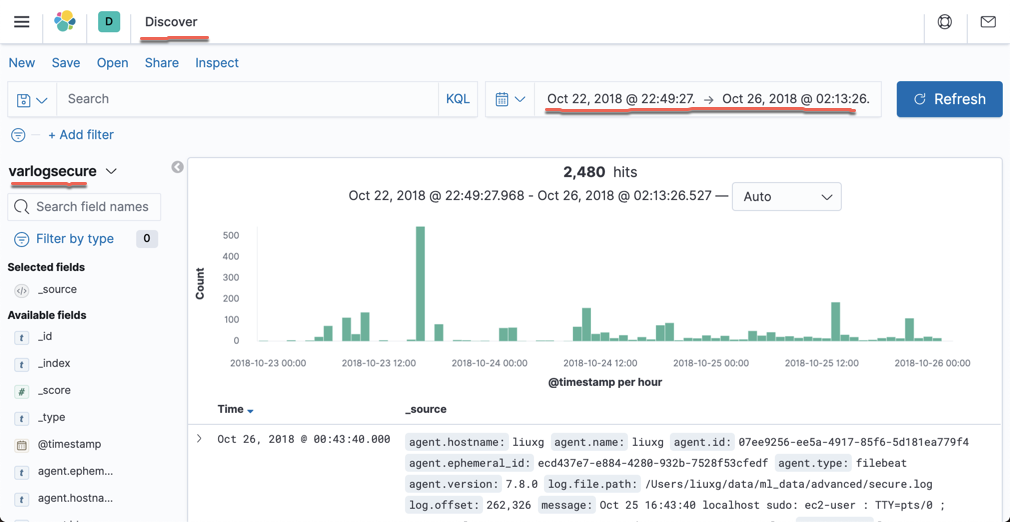Select the _index available field
This screenshot has height=522, width=1010.
(54, 363)
